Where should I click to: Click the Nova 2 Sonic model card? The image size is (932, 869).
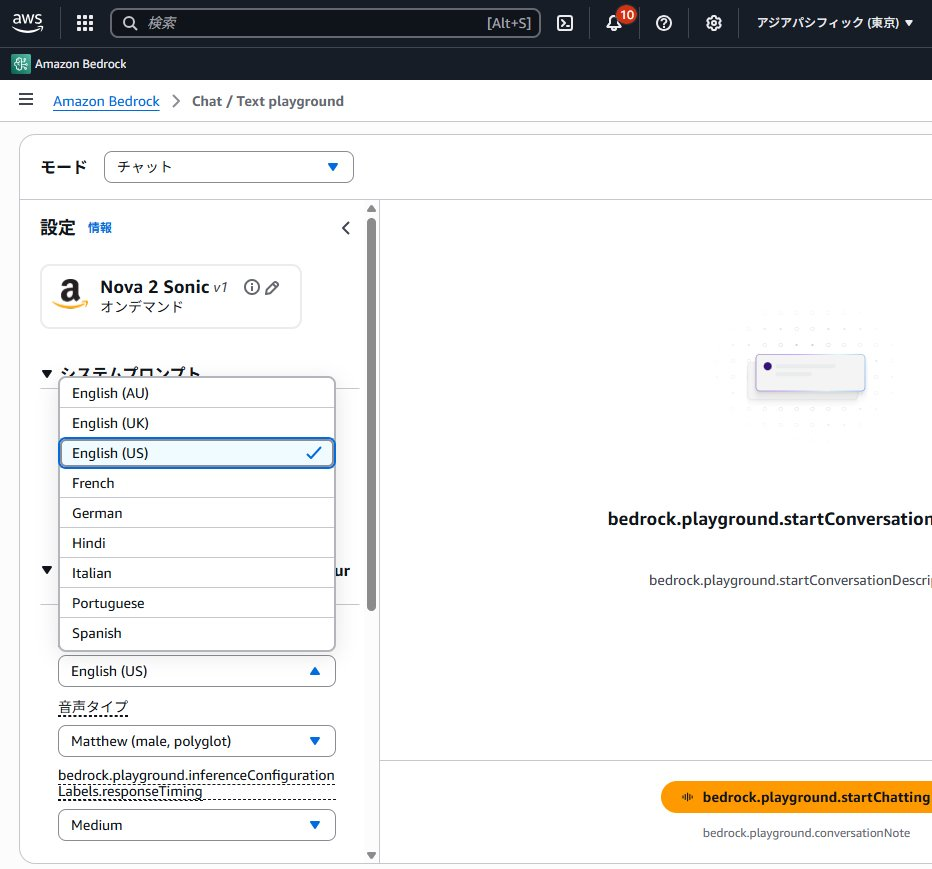[171, 297]
